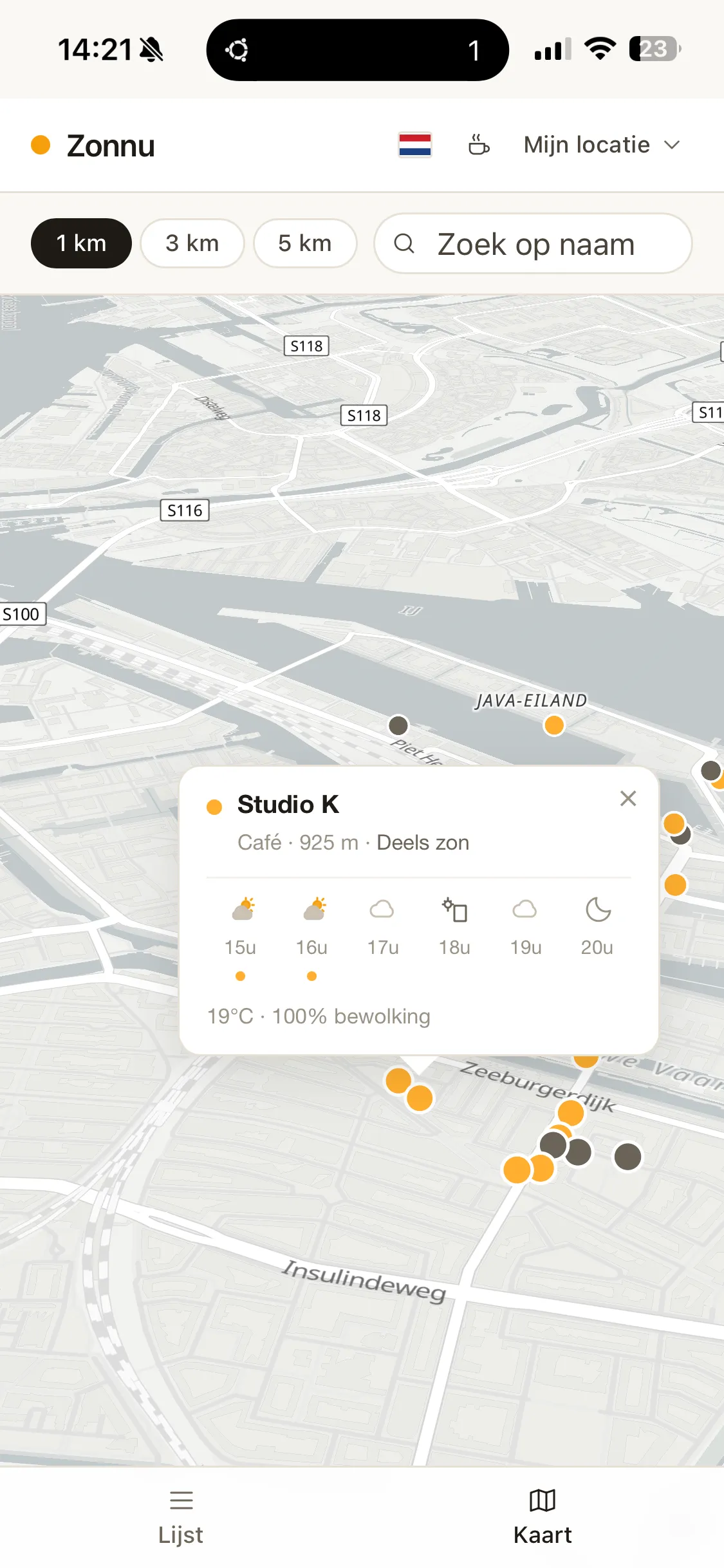
Task: Tap the Zeeburgerdijk street label
Action: coord(538,1087)
